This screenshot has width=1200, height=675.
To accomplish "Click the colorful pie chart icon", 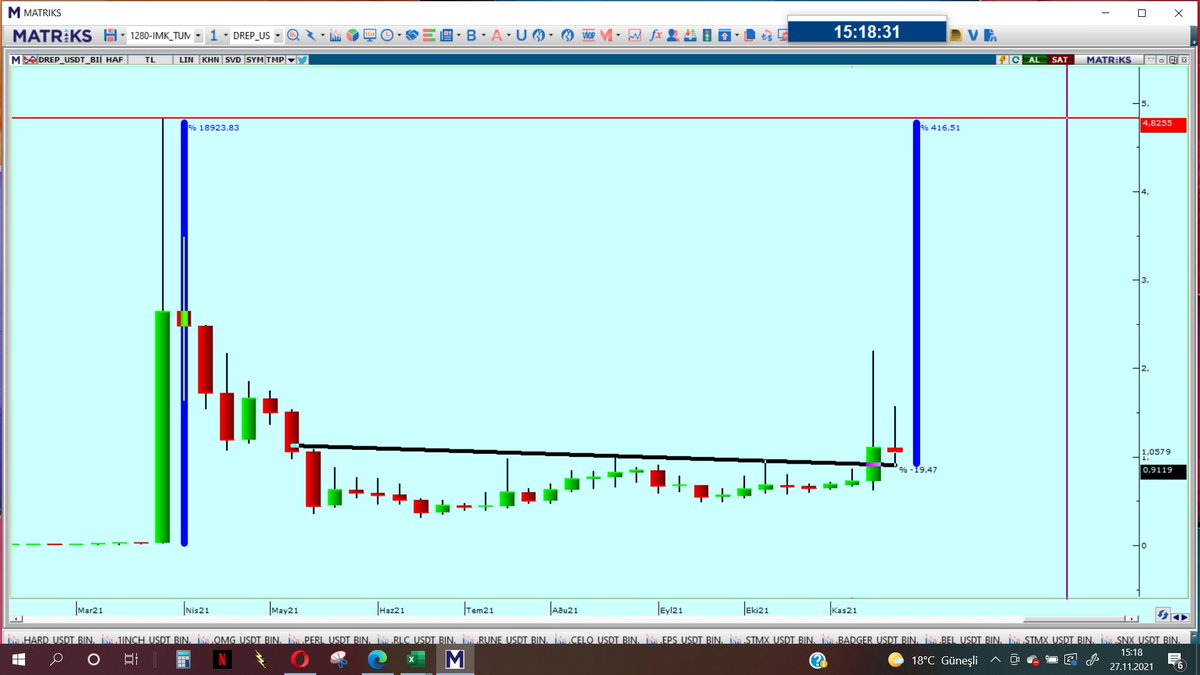I will (x=353, y=35).
